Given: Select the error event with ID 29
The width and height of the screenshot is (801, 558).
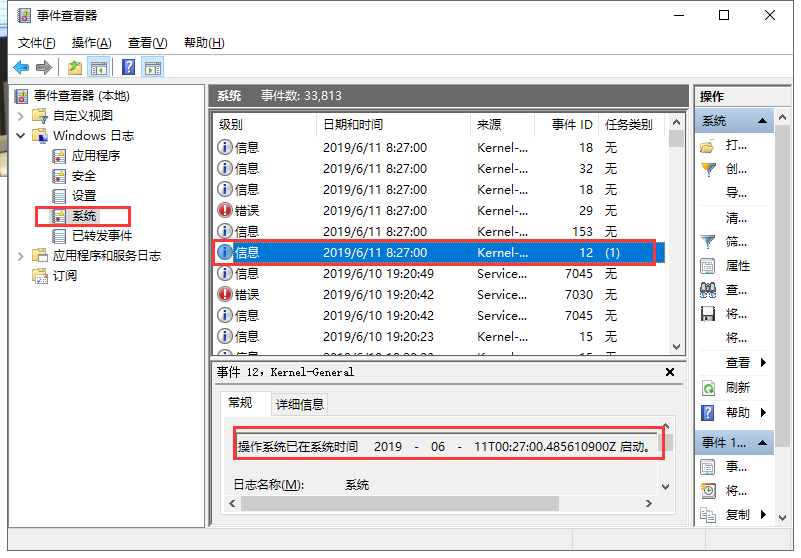Looking at the screenshot, I should tap(440, 211).
